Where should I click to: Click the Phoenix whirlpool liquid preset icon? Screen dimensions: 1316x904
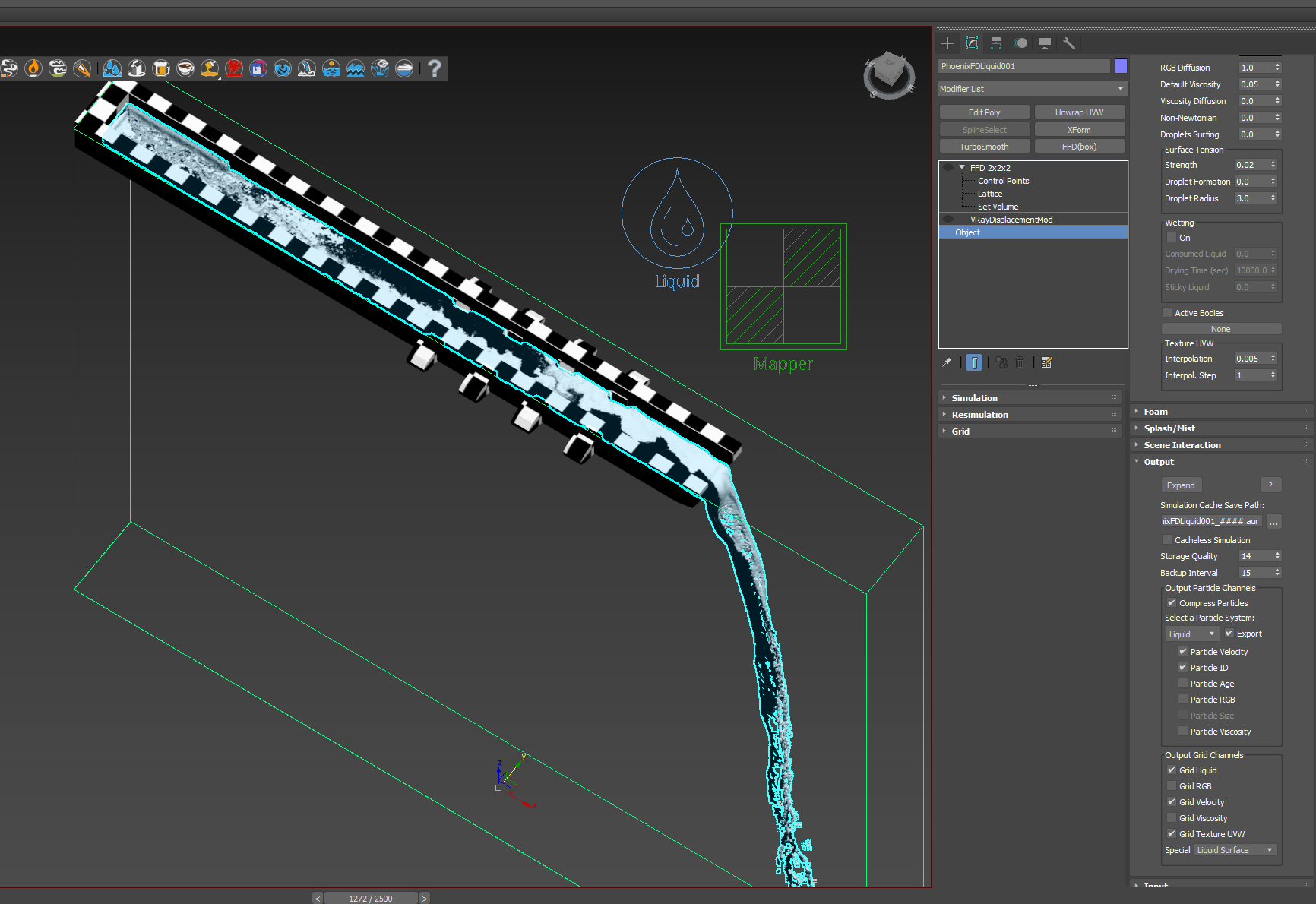coord(283,68)
